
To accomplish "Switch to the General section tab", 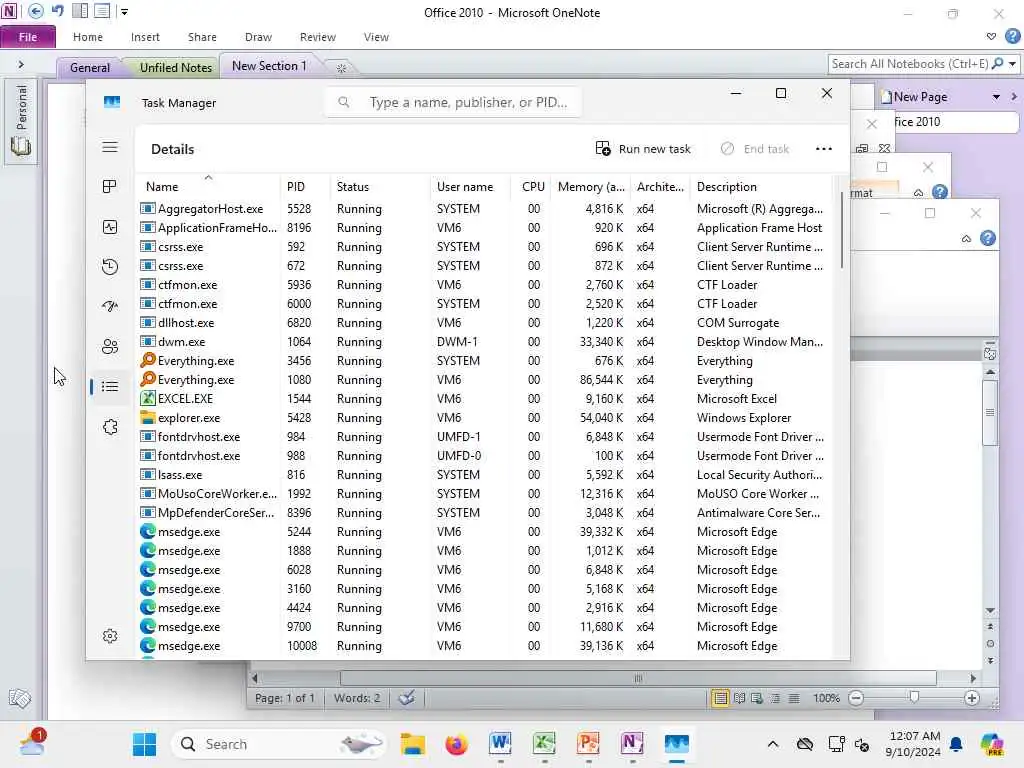I will [x=90, y=67].
